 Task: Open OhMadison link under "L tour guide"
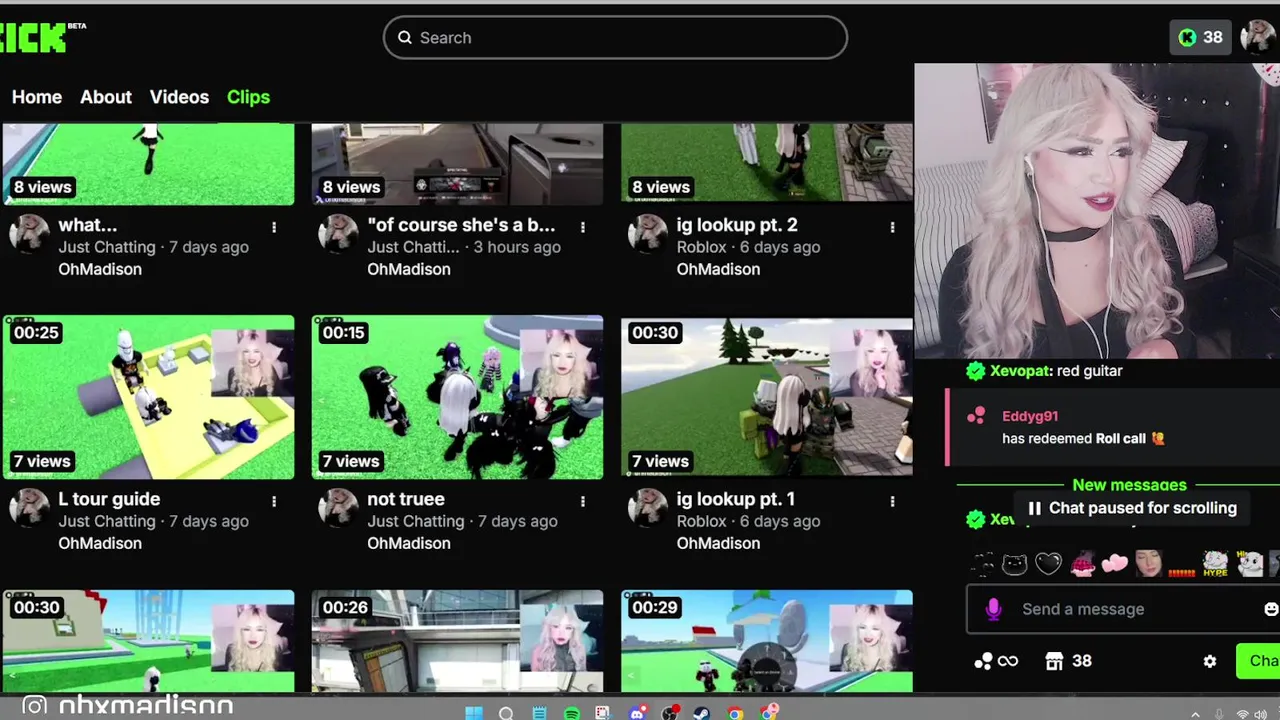pyautogui.click(x=100, y=543)
